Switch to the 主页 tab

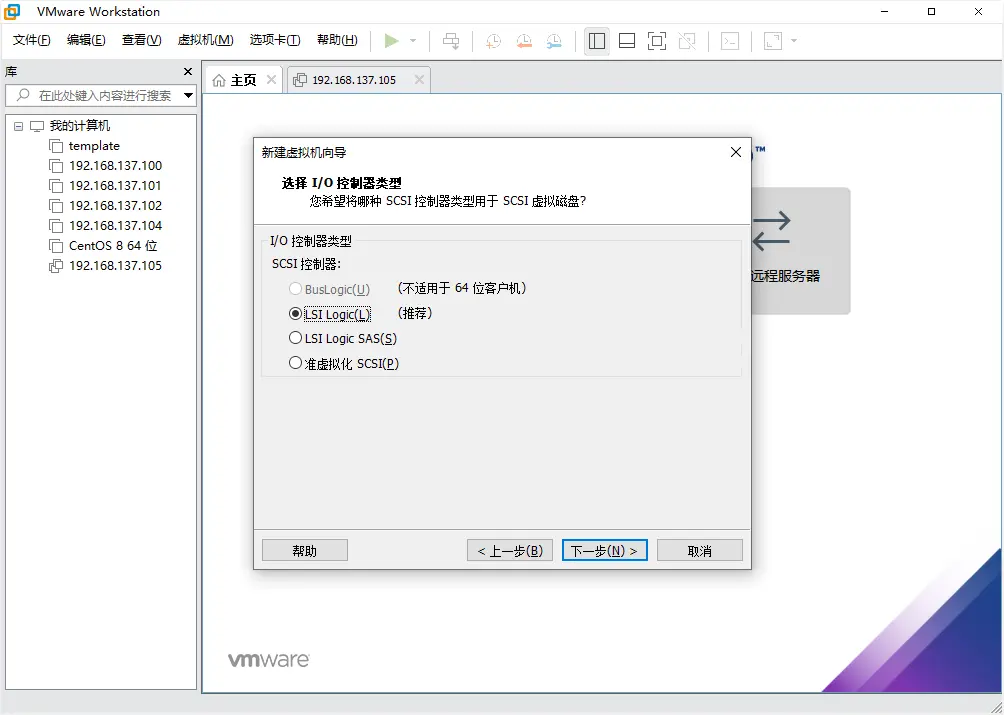point(244,80)
